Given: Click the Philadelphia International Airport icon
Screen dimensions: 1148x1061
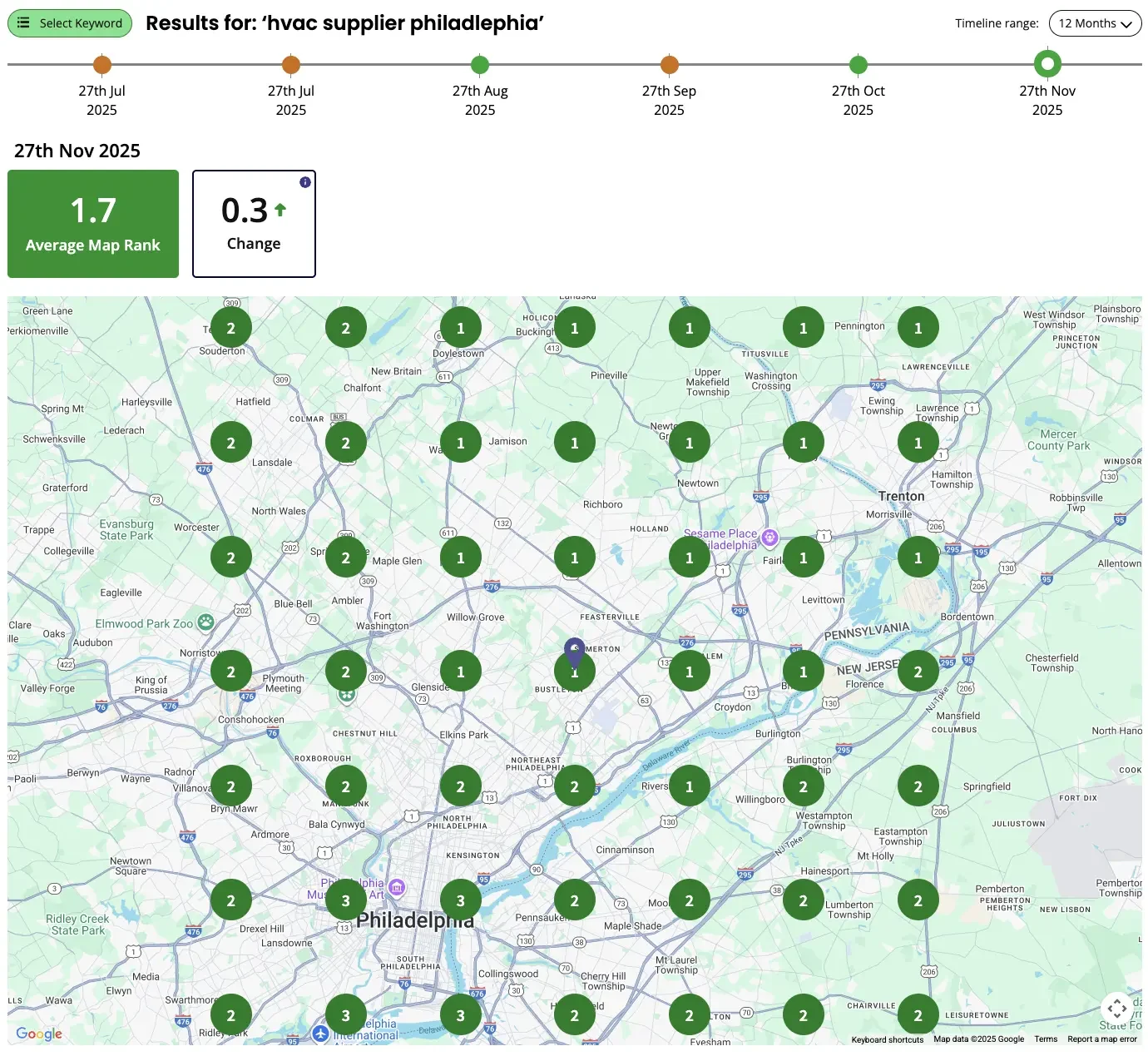Looking at the screenshot, I should (x=321, y=1034).
